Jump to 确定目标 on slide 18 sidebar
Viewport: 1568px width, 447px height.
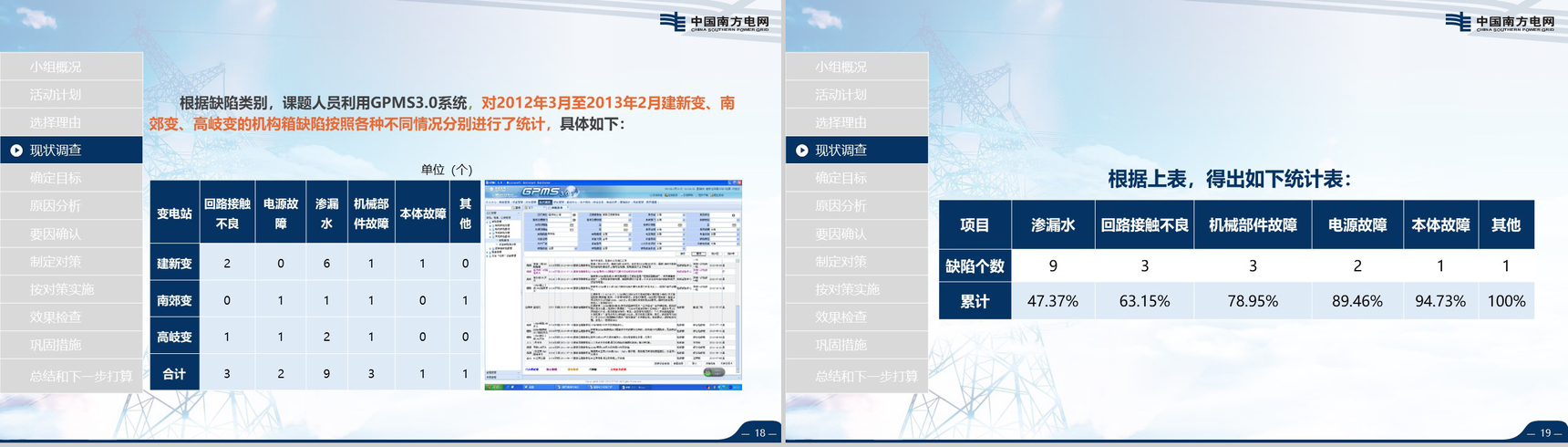(56, 178)
